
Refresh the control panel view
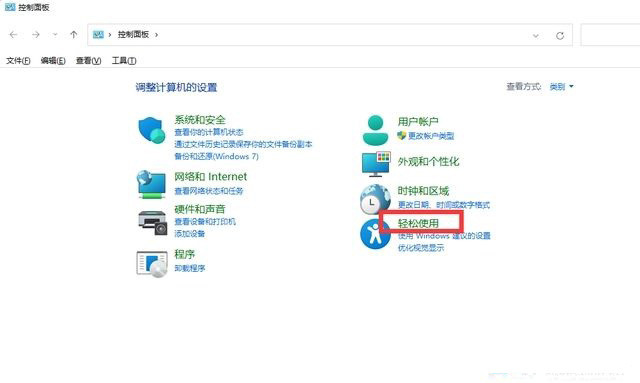coord(560,36)
